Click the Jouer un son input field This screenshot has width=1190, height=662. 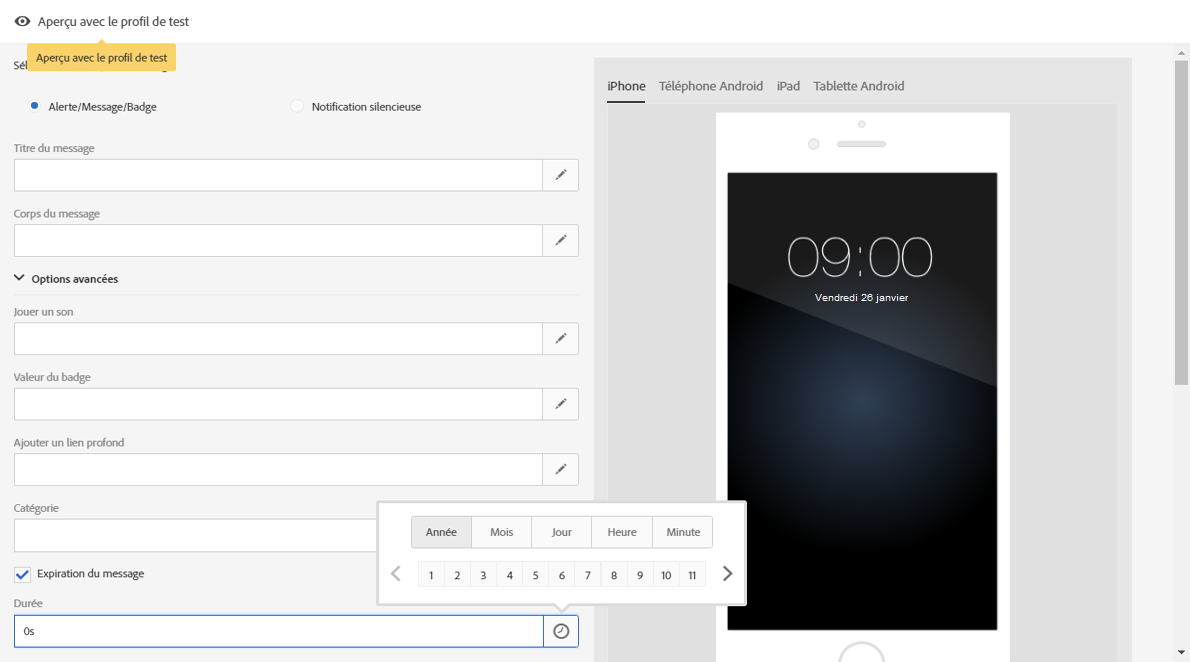point(278,339)
